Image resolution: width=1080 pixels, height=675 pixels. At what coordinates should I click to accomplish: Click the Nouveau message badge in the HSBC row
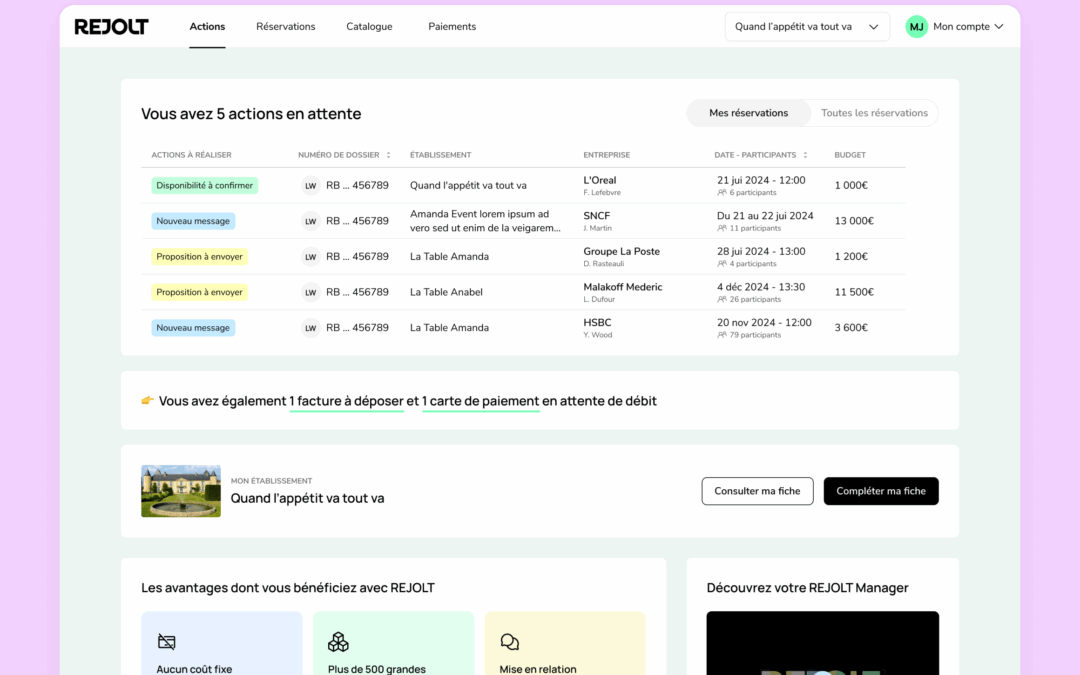tap(193, 328)
